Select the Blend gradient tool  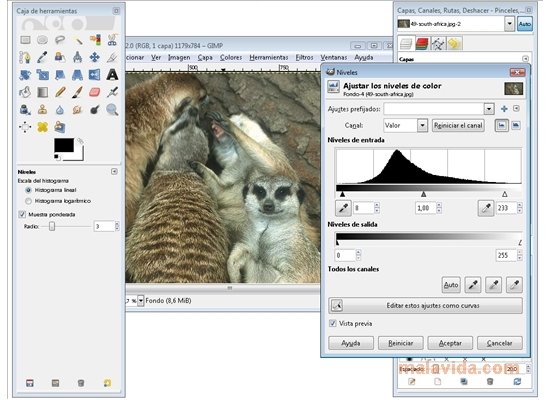(42, 92)
